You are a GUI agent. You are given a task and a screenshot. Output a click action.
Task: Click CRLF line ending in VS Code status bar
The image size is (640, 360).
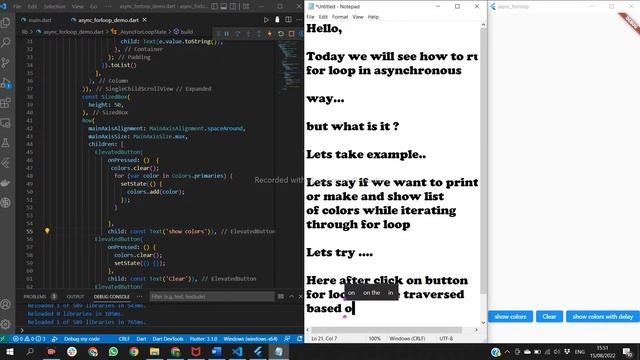pos(124,339)
